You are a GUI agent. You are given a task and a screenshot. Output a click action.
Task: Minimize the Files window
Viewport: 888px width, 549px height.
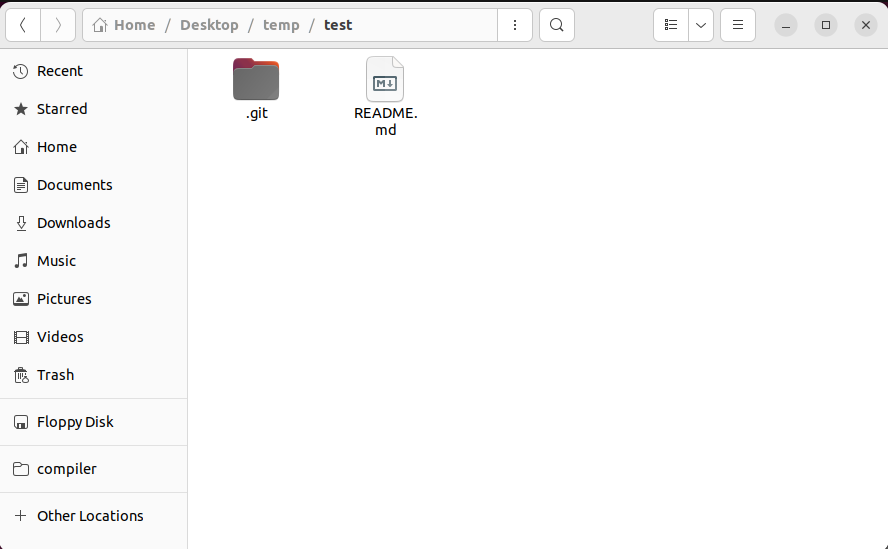(x=786, y=25)
